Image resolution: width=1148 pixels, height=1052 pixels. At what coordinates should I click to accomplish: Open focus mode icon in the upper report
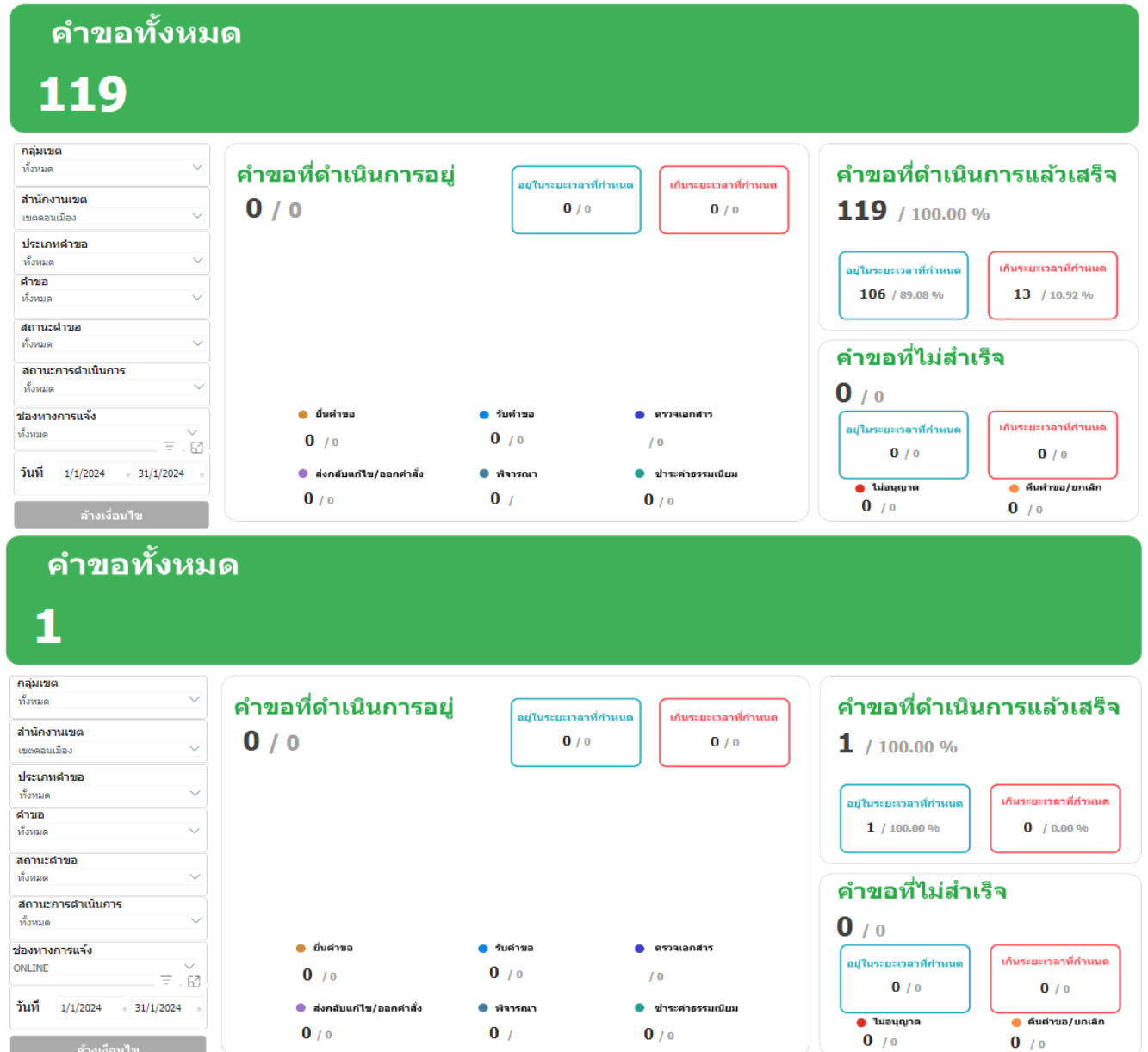[197, 447]
